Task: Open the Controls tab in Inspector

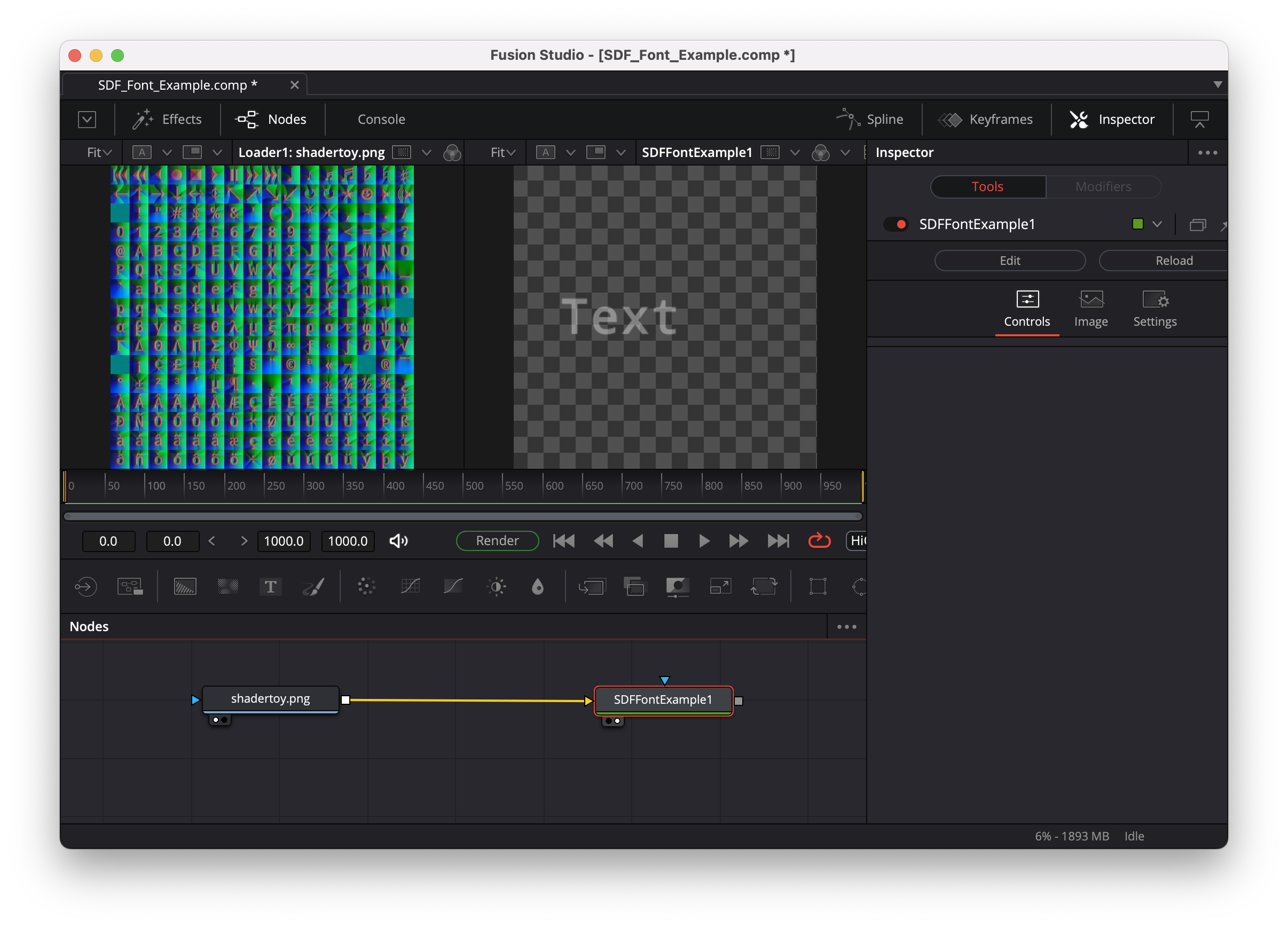Action: tap(1027, 310)
